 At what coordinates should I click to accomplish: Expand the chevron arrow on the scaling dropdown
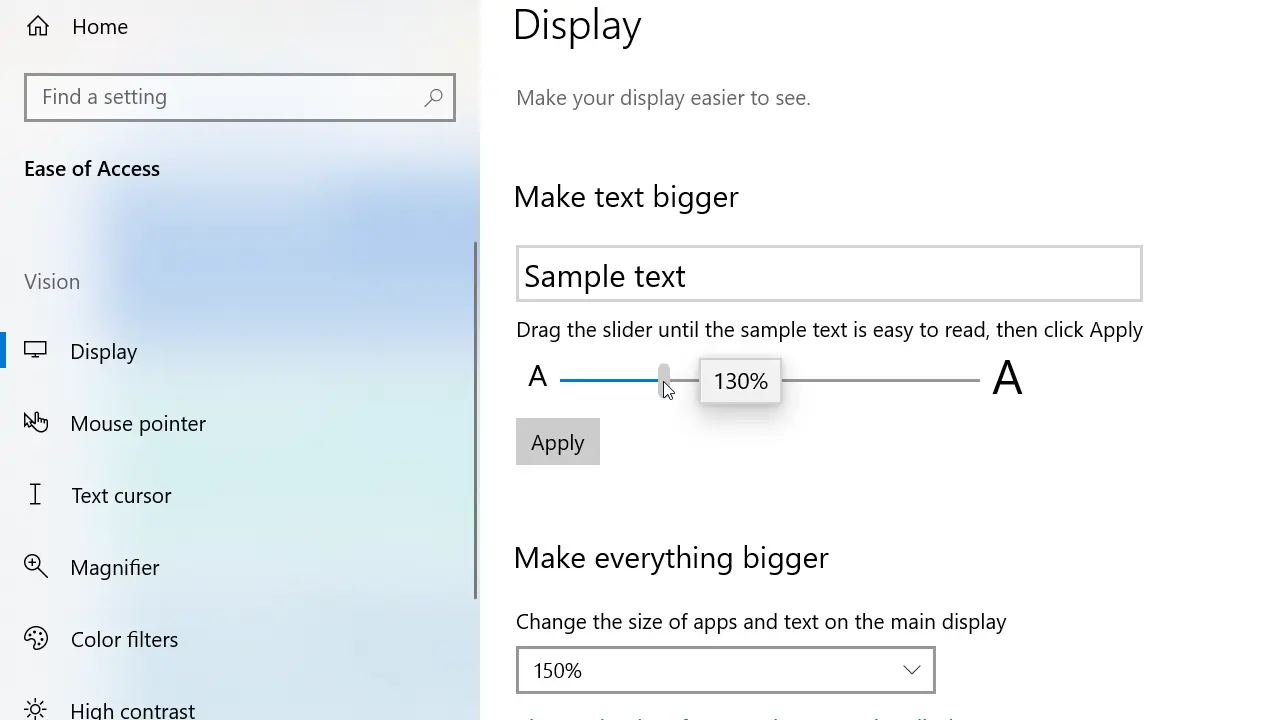(911, 670)
